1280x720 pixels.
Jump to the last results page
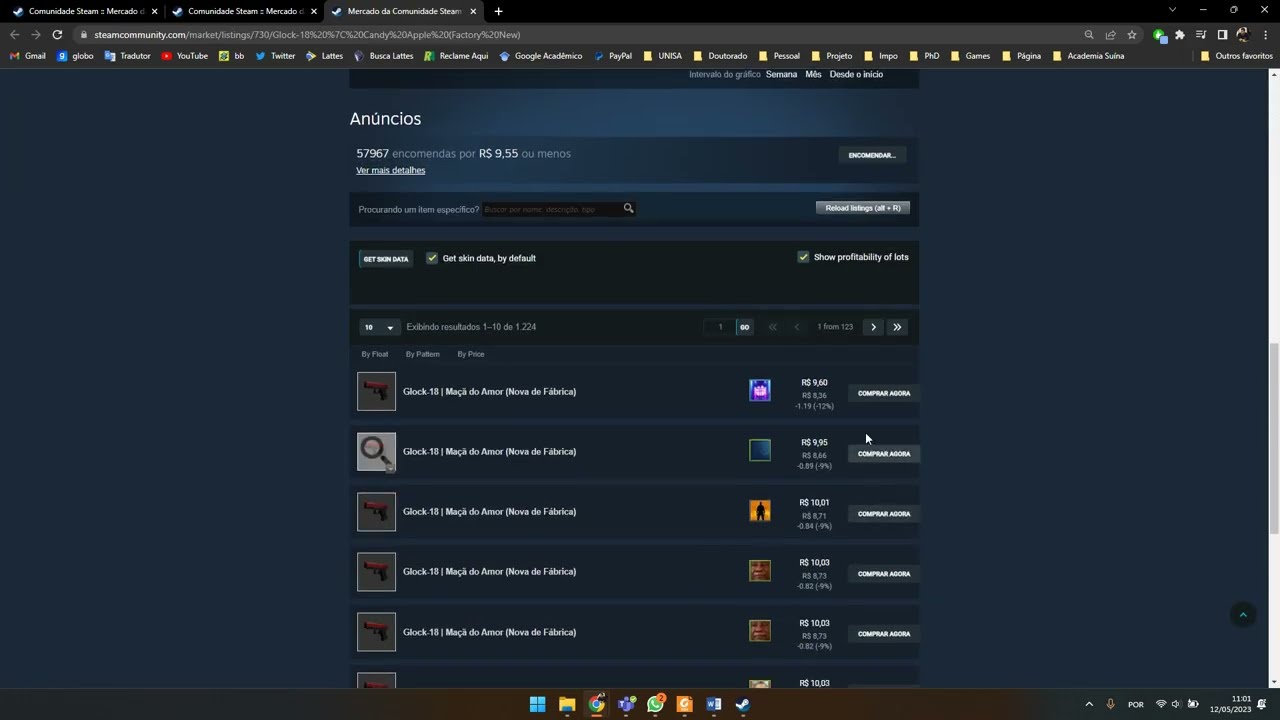897,327
